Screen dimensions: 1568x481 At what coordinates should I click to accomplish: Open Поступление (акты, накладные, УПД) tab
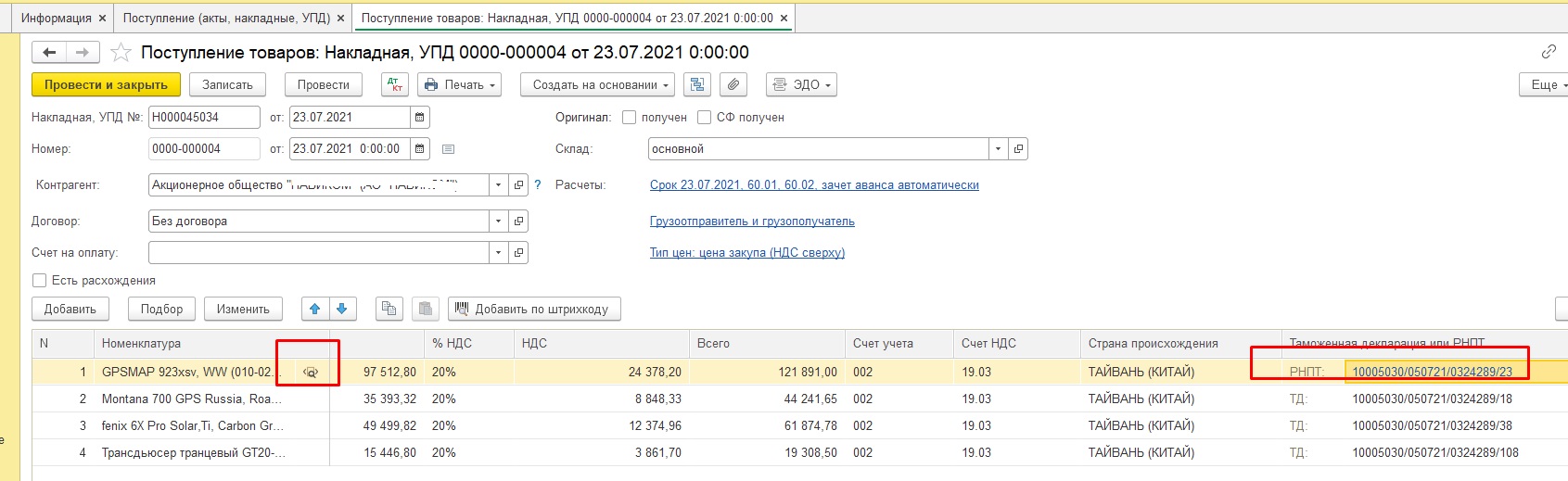click(x=226, y=18)
